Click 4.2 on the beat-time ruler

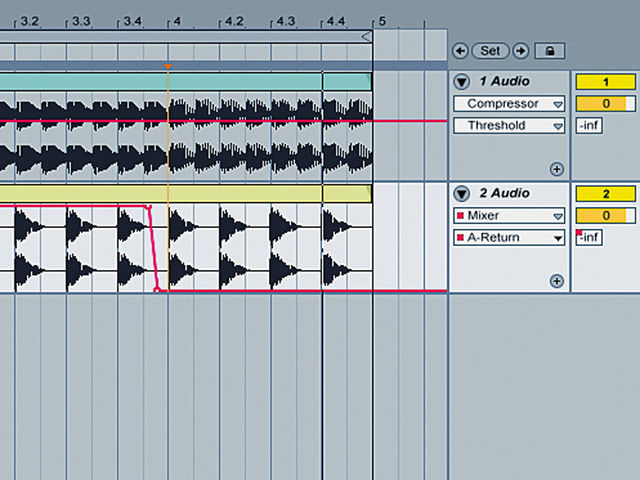pos(234,22)
